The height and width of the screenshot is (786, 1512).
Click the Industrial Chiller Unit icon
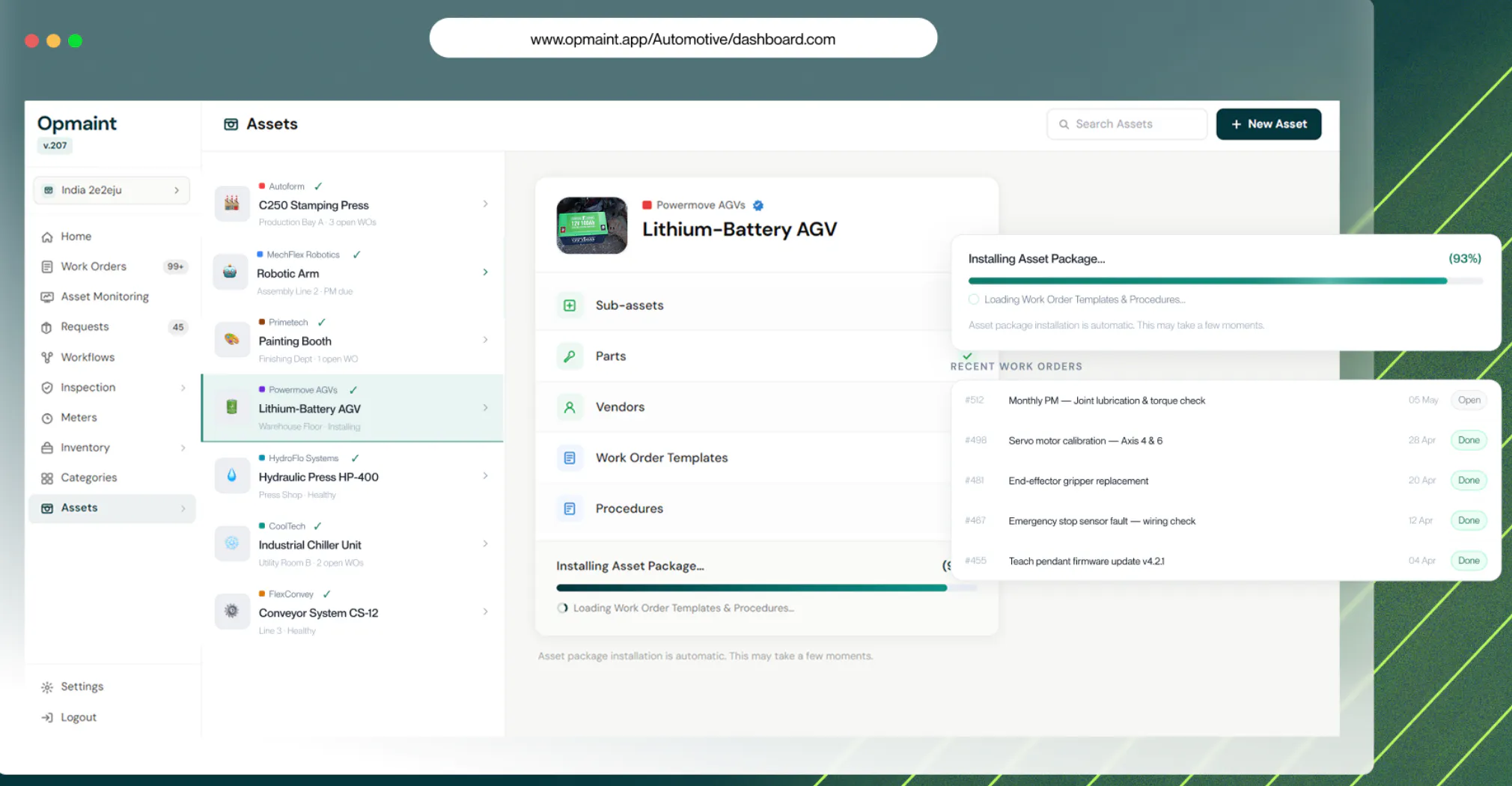232,543
